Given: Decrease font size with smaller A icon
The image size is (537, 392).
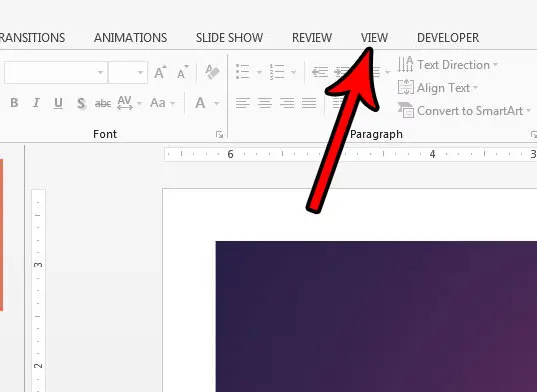Looking at the screenshot, I should (x=183, y=72).
